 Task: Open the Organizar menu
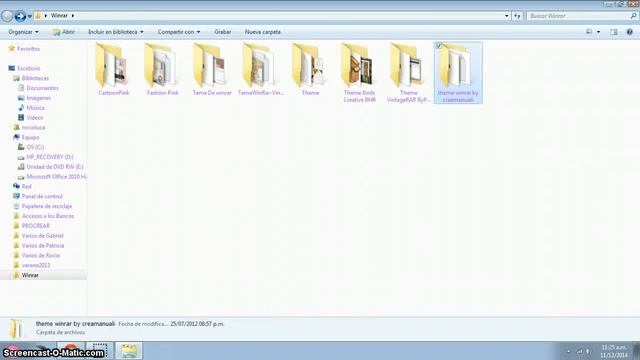coord(23,32)
